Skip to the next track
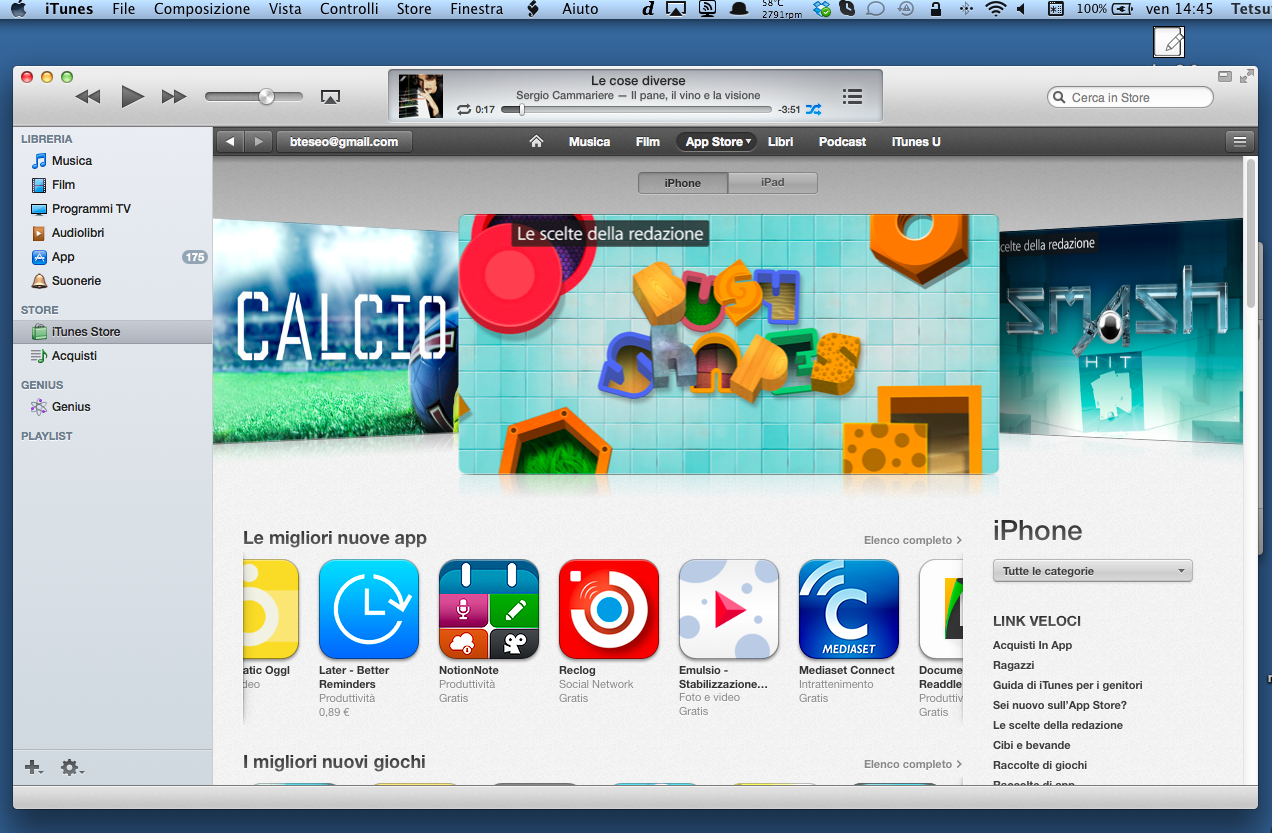 pos(174,97)
